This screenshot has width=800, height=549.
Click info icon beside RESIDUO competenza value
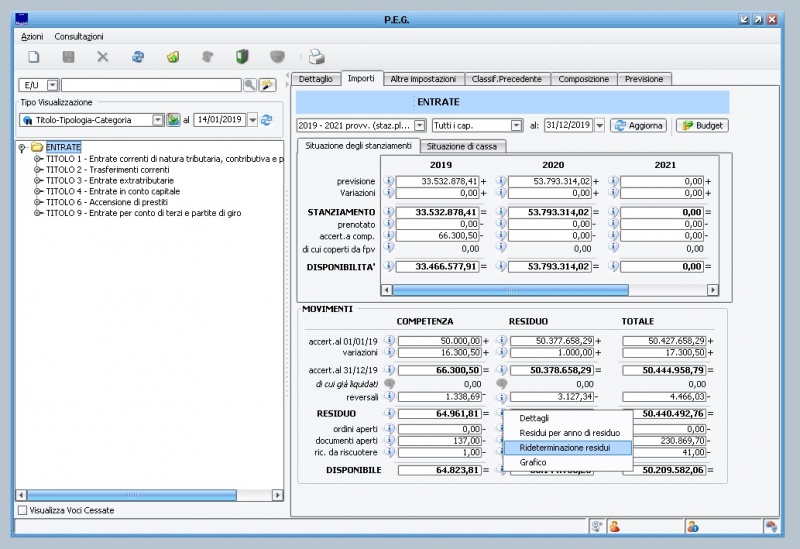click(x=389, y=413)
